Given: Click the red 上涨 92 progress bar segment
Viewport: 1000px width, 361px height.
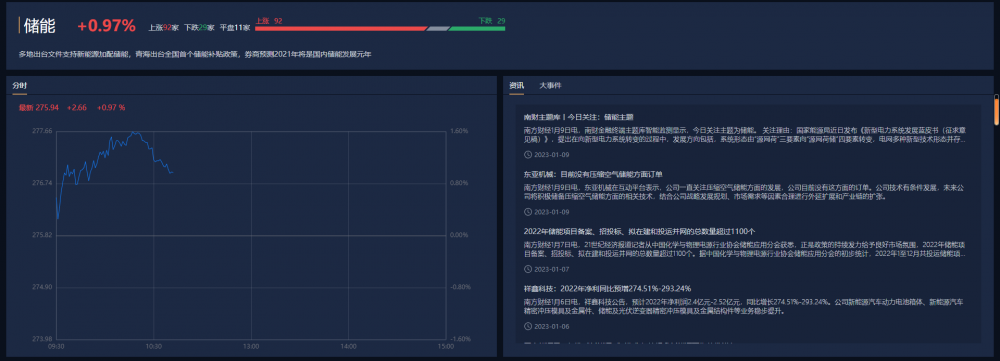Looking at the screenshot, I should click(341, 29).
